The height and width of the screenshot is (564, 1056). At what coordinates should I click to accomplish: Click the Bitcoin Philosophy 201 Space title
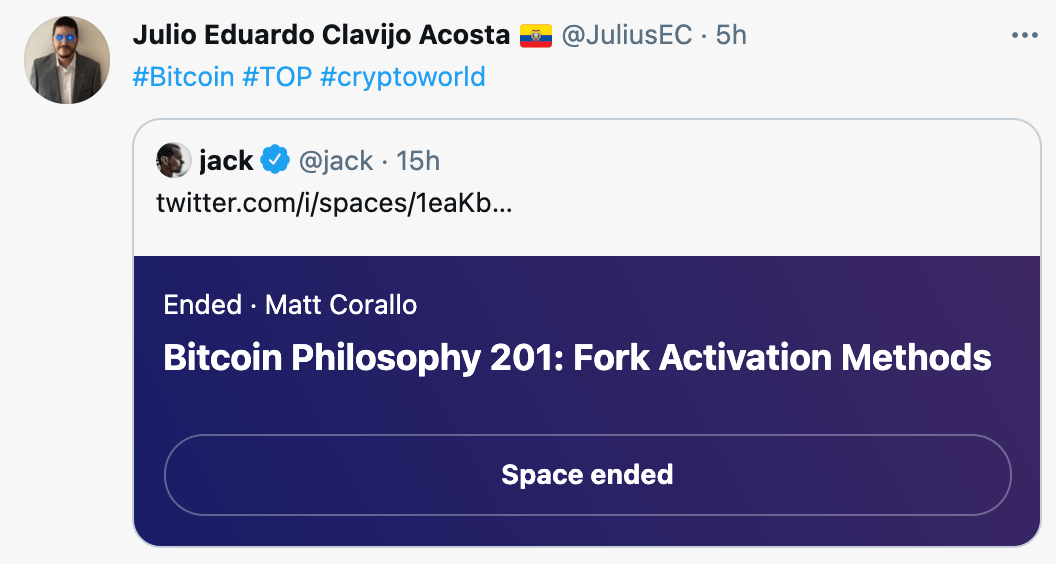click(577, 357)
